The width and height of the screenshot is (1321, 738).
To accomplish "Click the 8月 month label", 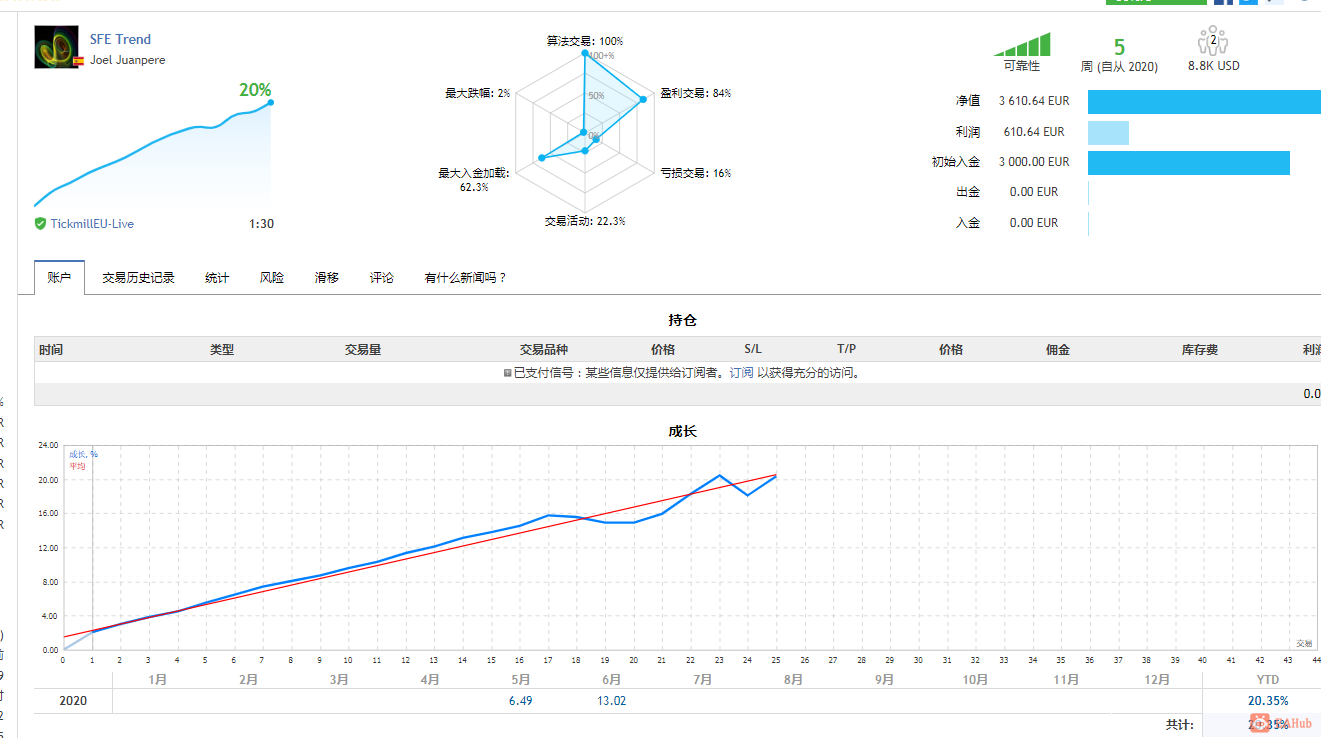I will tap(793, 680).
